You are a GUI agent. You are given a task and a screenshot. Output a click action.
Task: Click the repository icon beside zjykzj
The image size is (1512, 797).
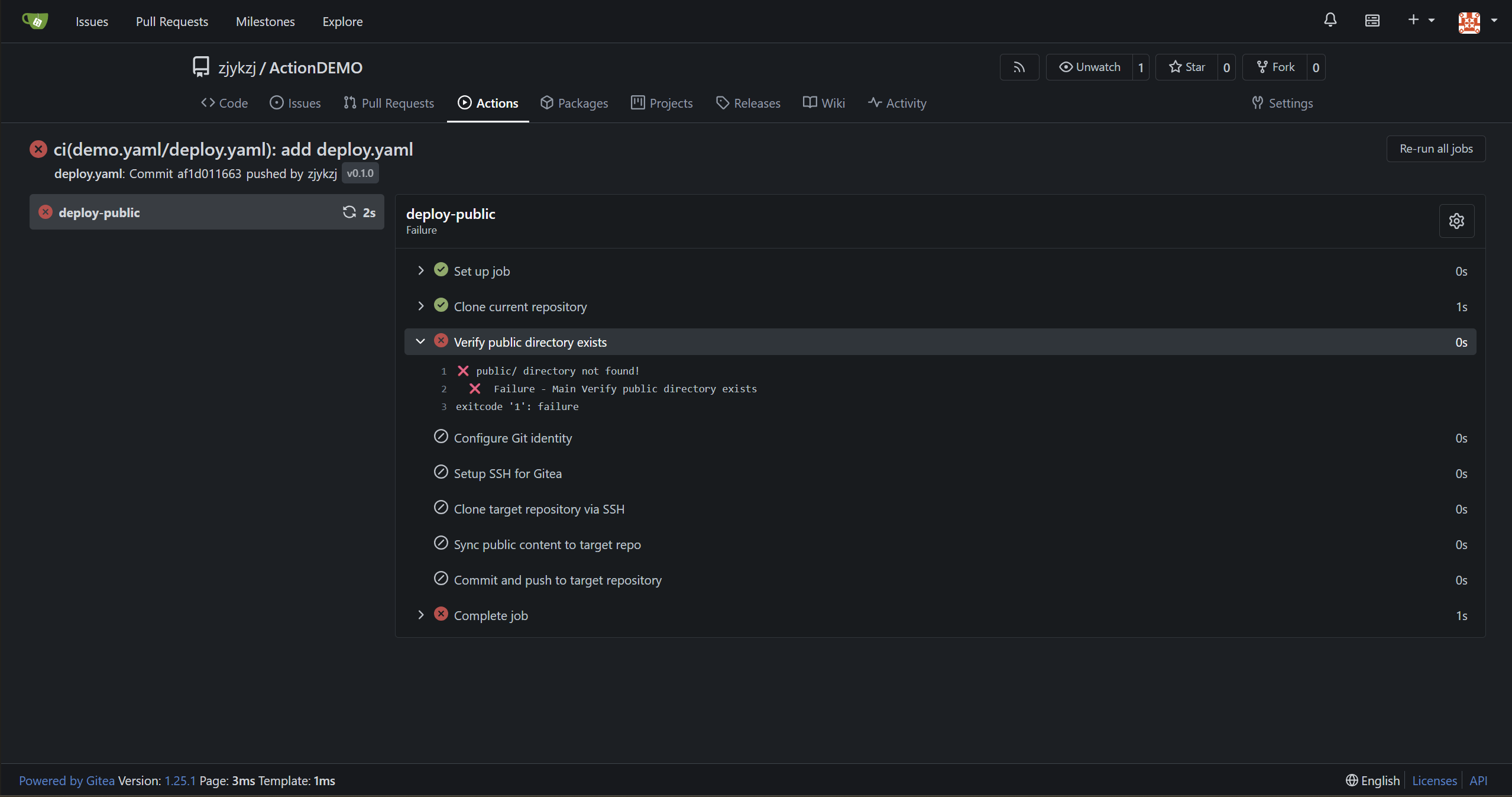click(x=201, y=67)
